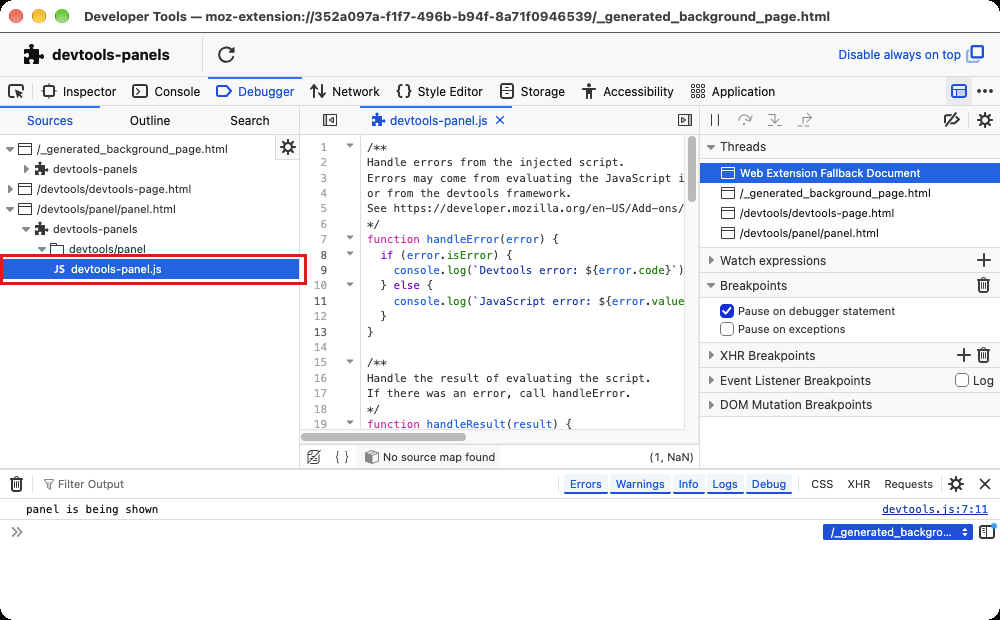
Task: Toggle the Errors console filter
Action: (585, 484)
